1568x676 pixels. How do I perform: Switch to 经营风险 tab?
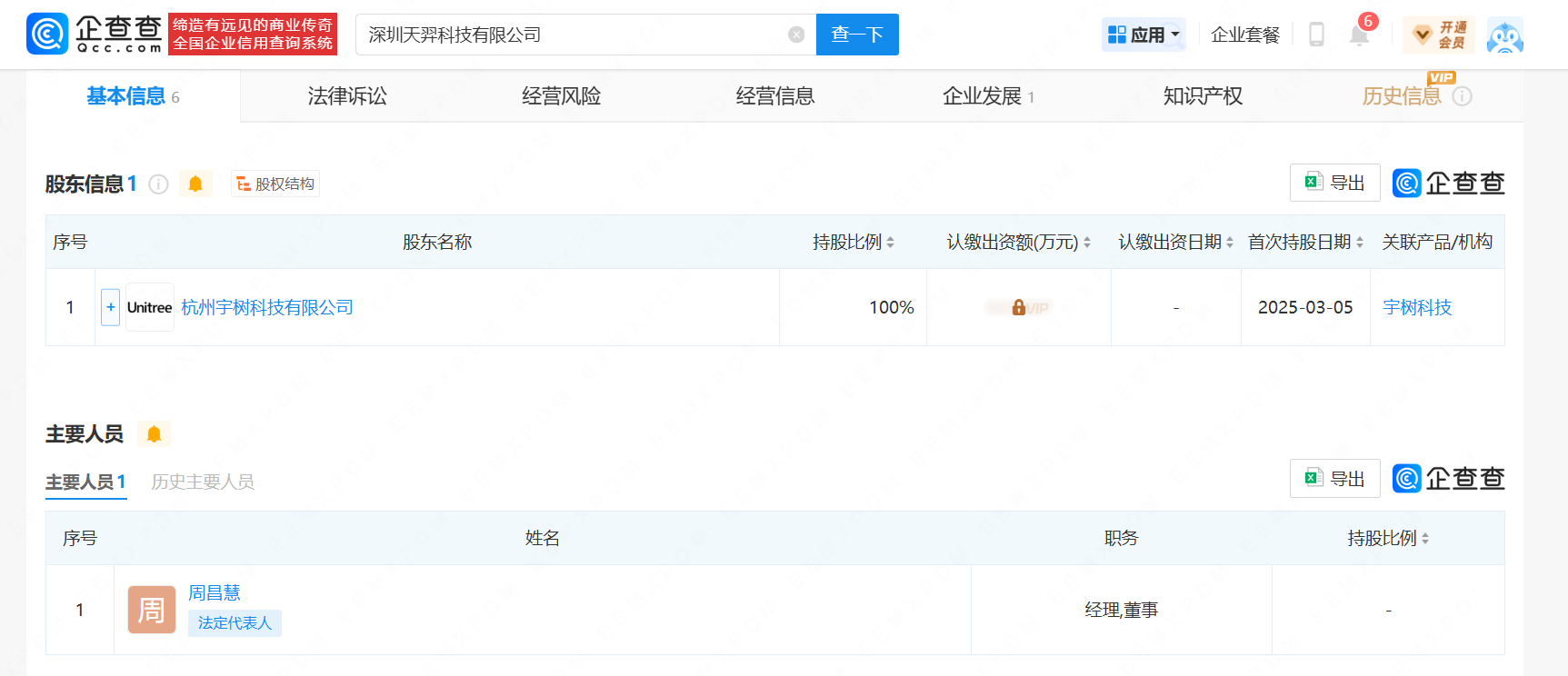pyautogui.click(x=561, y=96)
